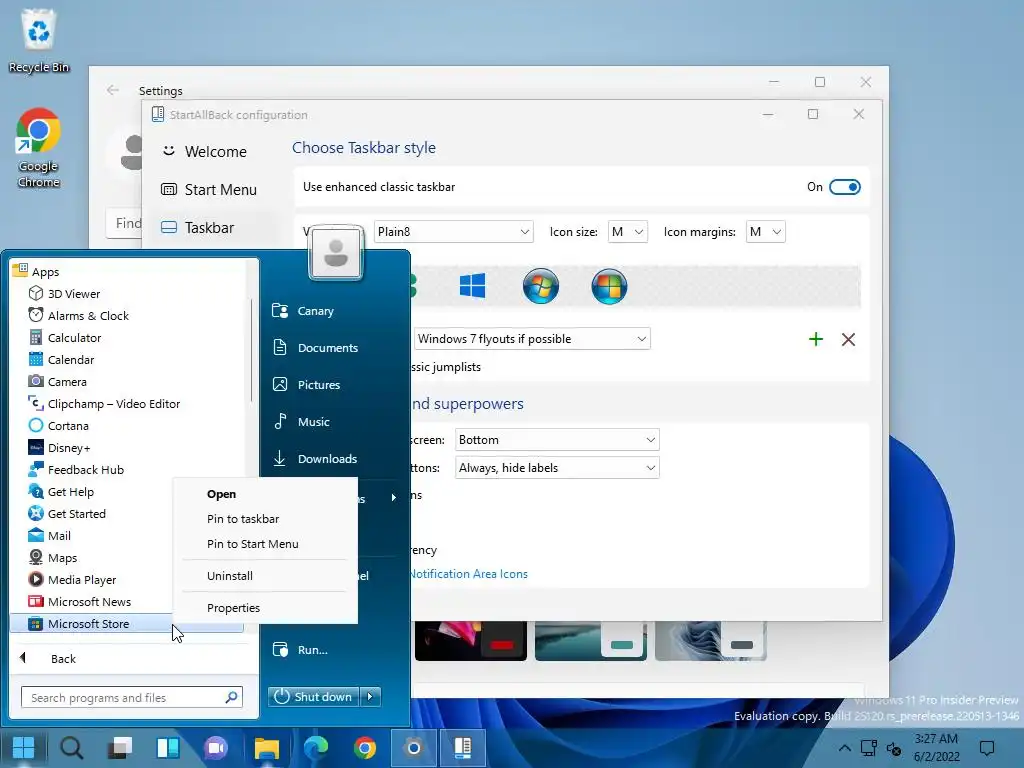Screen dimensions: 1024x768
Task: Launch Alarms & Clock app
Action: (78, 315)
